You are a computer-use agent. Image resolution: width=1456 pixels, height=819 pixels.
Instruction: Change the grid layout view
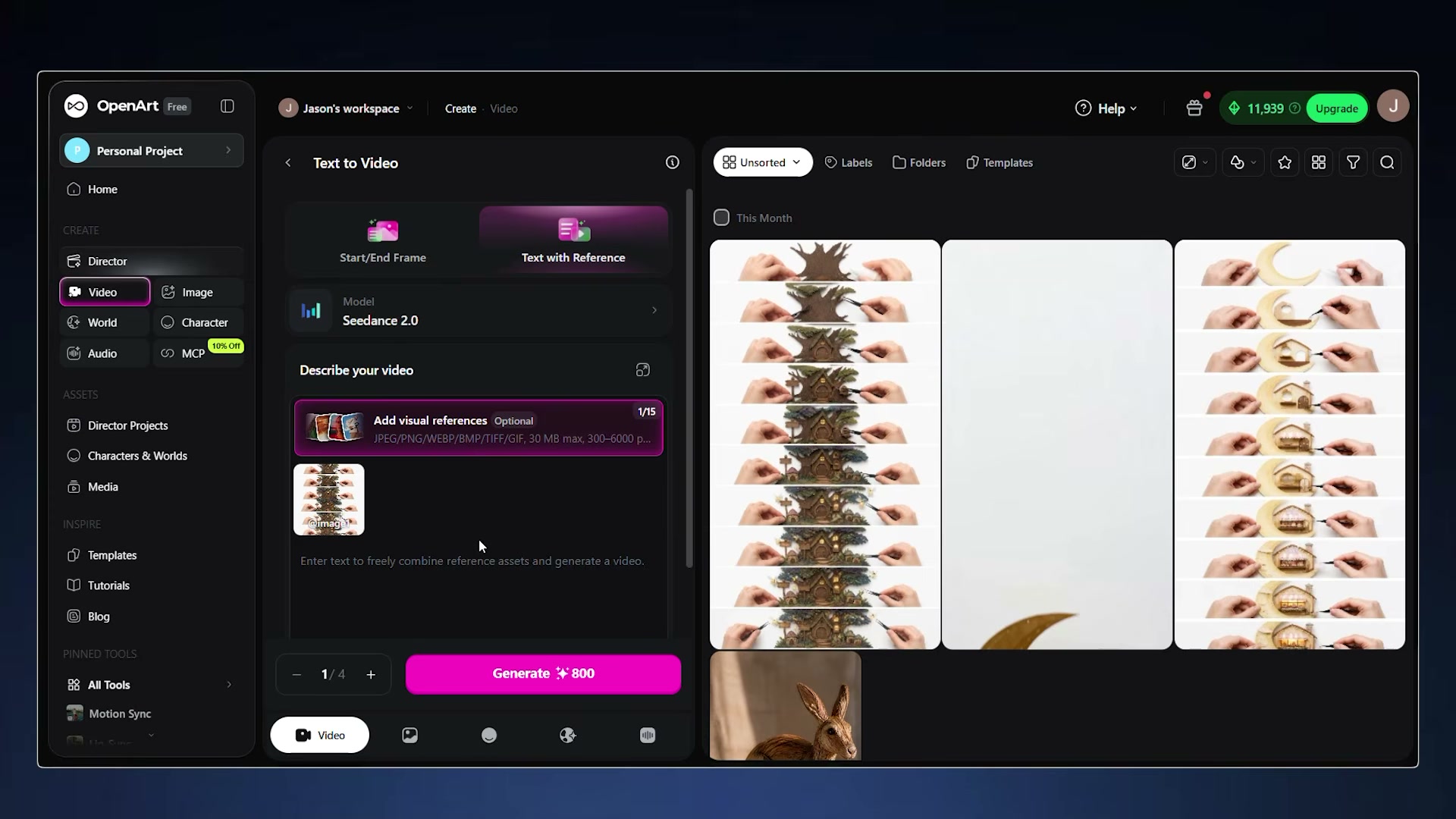(1319, 162)
